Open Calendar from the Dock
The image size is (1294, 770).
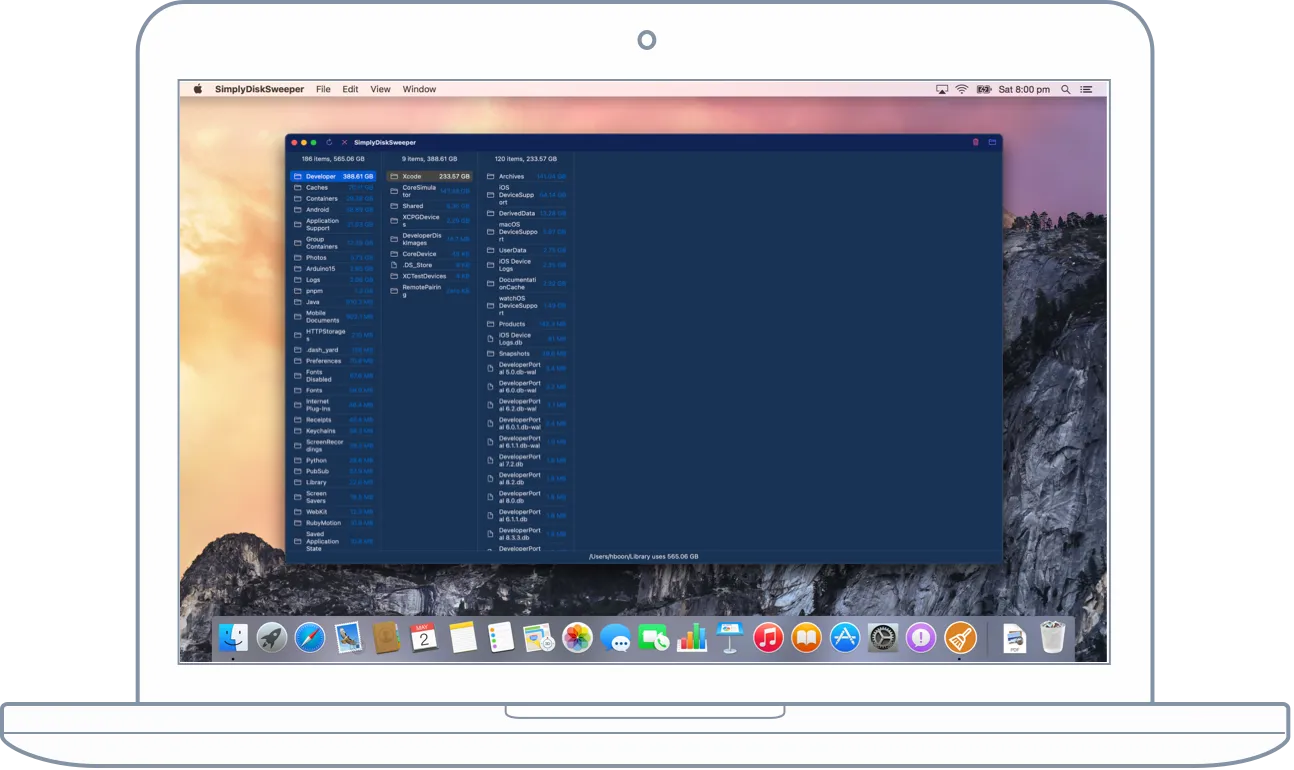(424, 637)
